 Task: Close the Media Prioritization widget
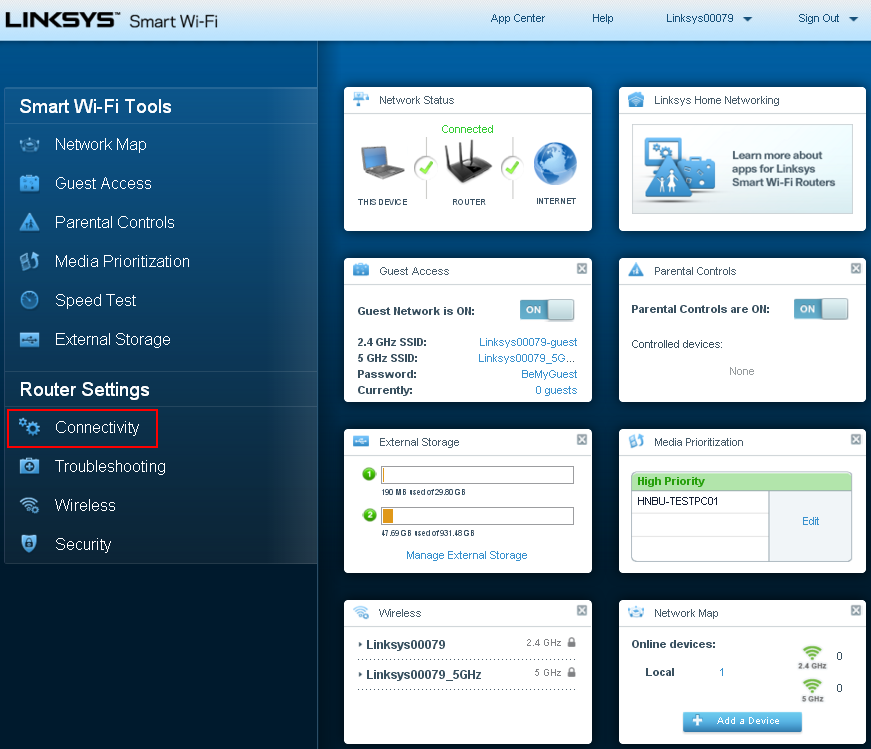point(856,440)
